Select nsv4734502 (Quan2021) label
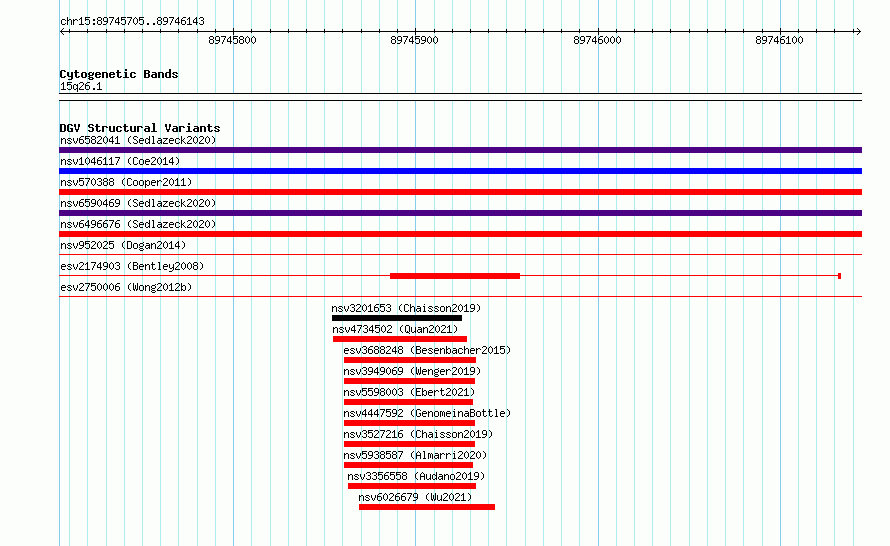 point(395,329)
